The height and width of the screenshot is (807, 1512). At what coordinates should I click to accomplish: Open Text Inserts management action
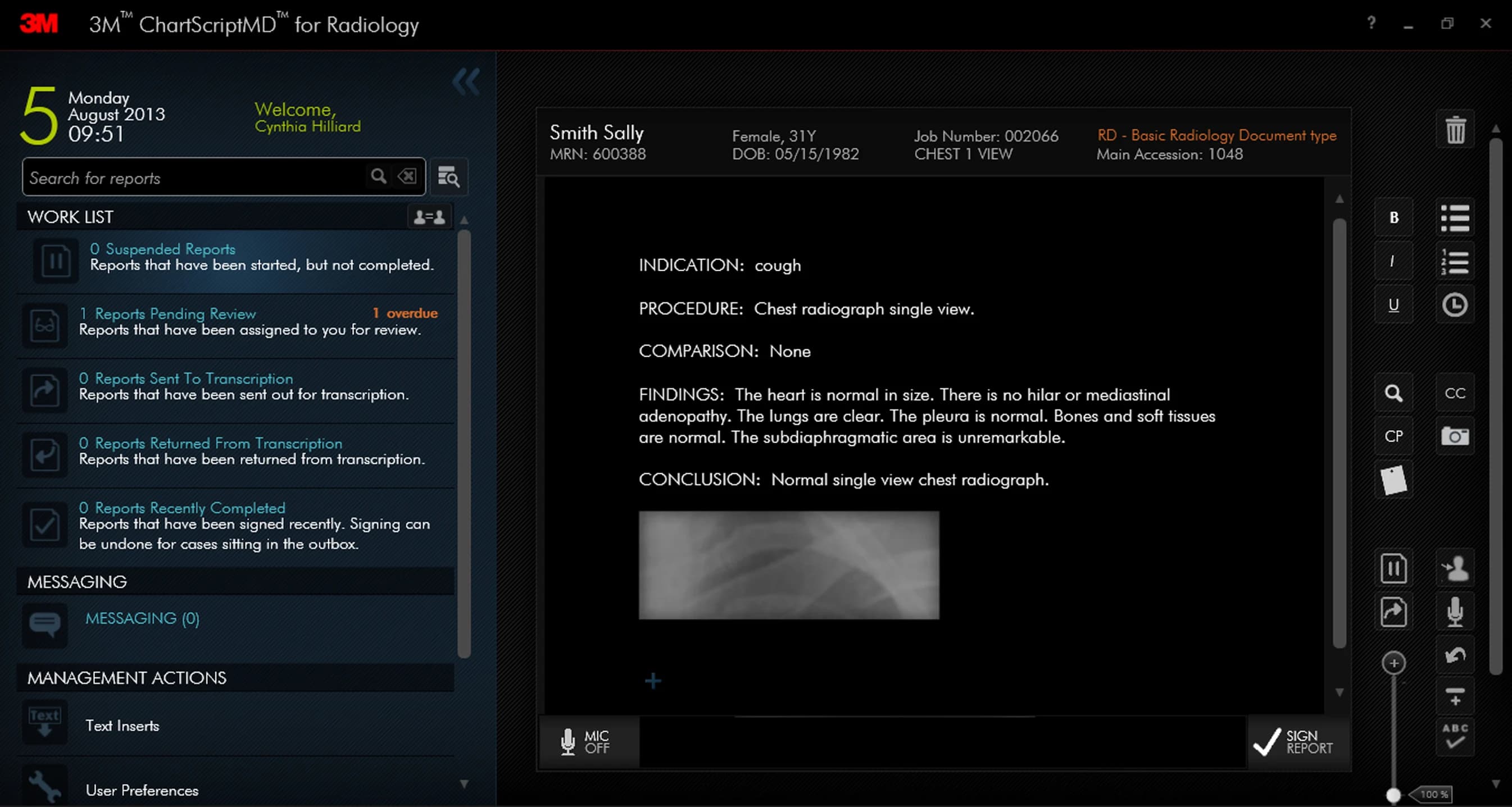pos(122,726)
